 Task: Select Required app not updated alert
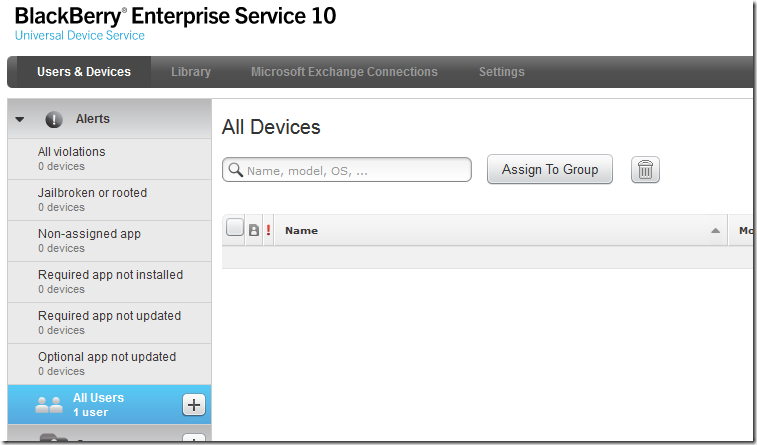[x=110, y=323]
